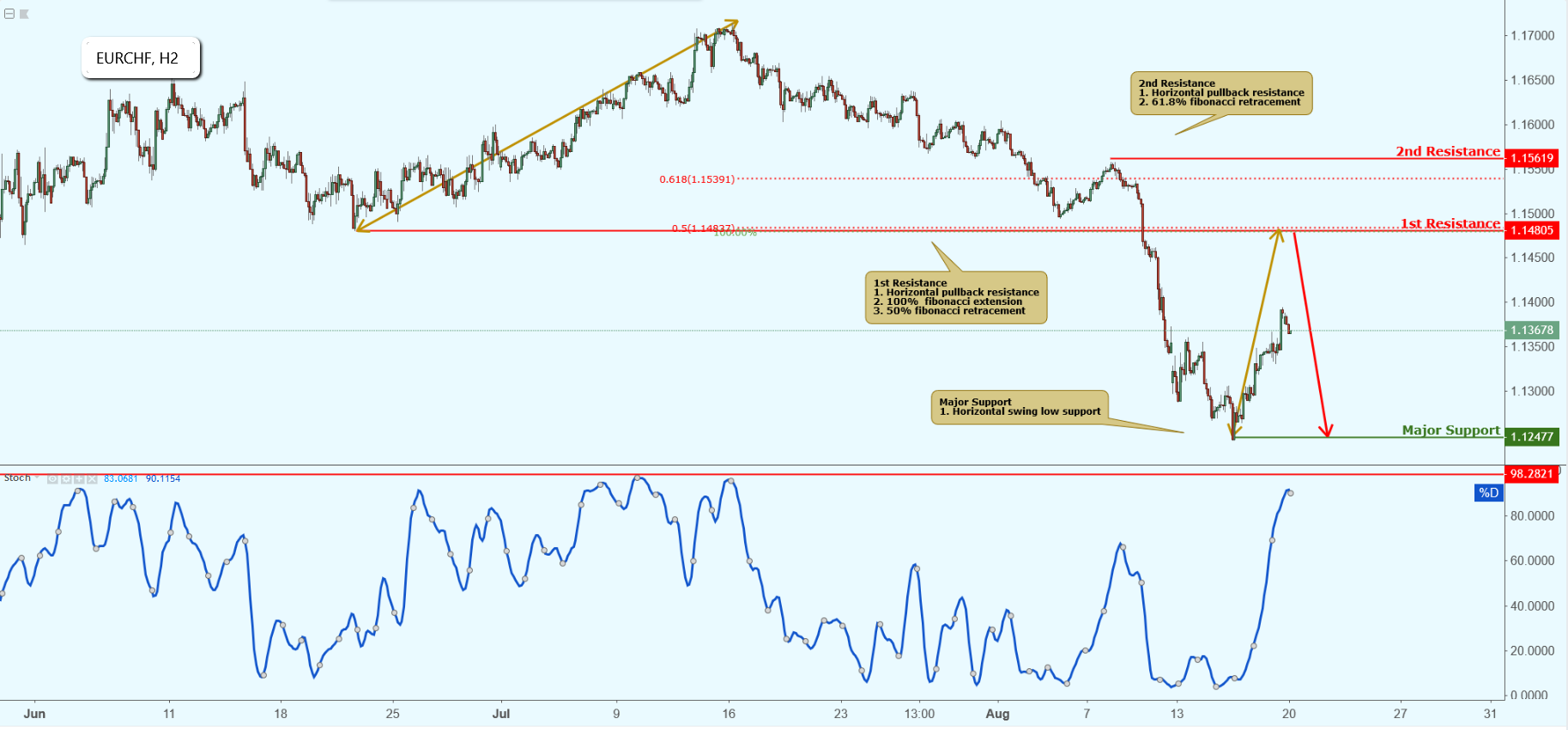
Task: Click the 'Jun' date on the time axis
Action: 34,714
